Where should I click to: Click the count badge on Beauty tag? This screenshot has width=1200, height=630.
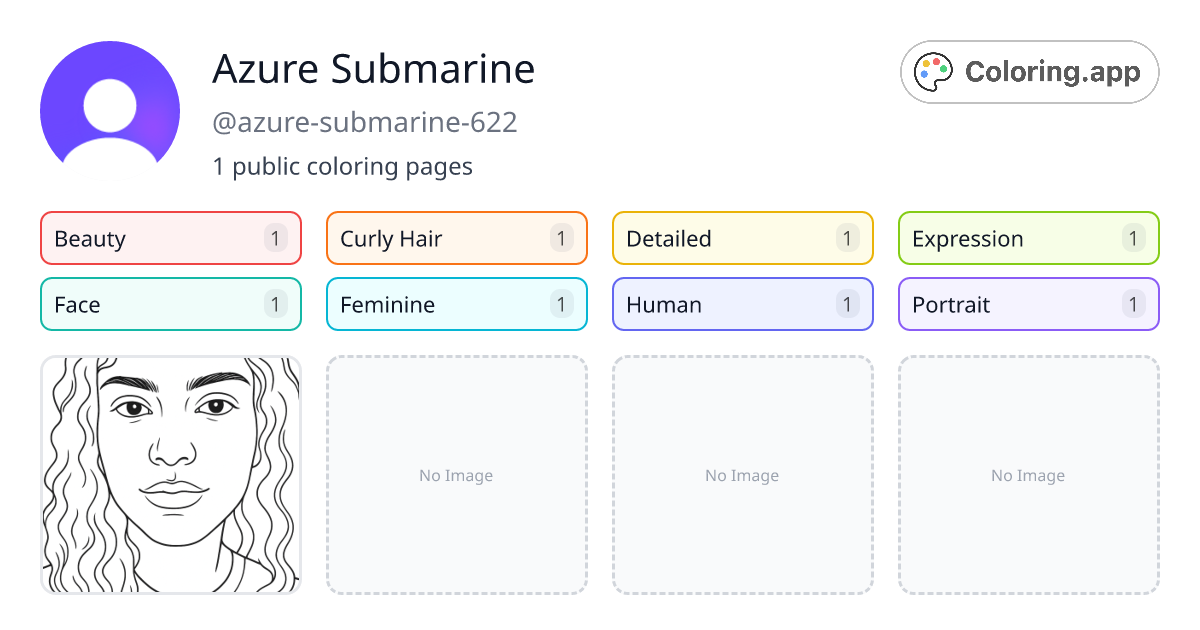[x=275, y=238]
